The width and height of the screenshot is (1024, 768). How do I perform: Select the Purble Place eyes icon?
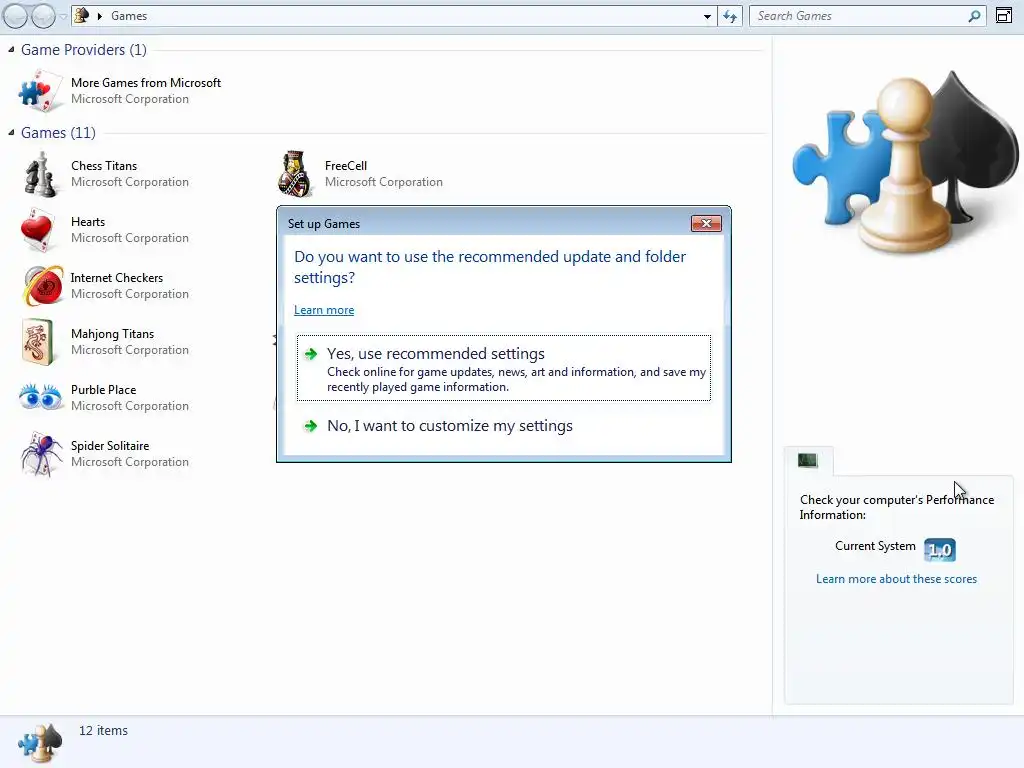coord(40,396)
